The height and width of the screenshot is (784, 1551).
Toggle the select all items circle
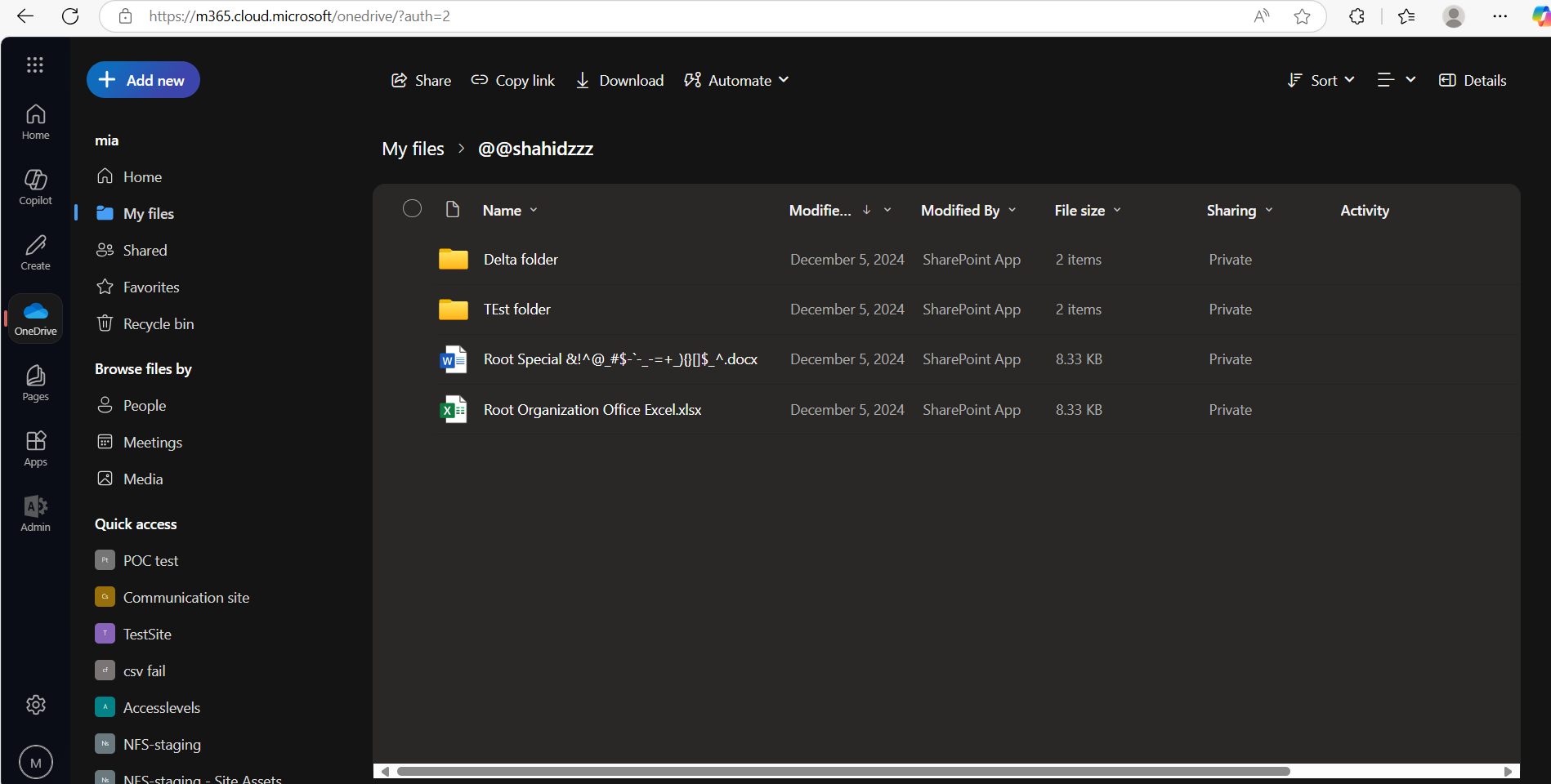[412, 208]
